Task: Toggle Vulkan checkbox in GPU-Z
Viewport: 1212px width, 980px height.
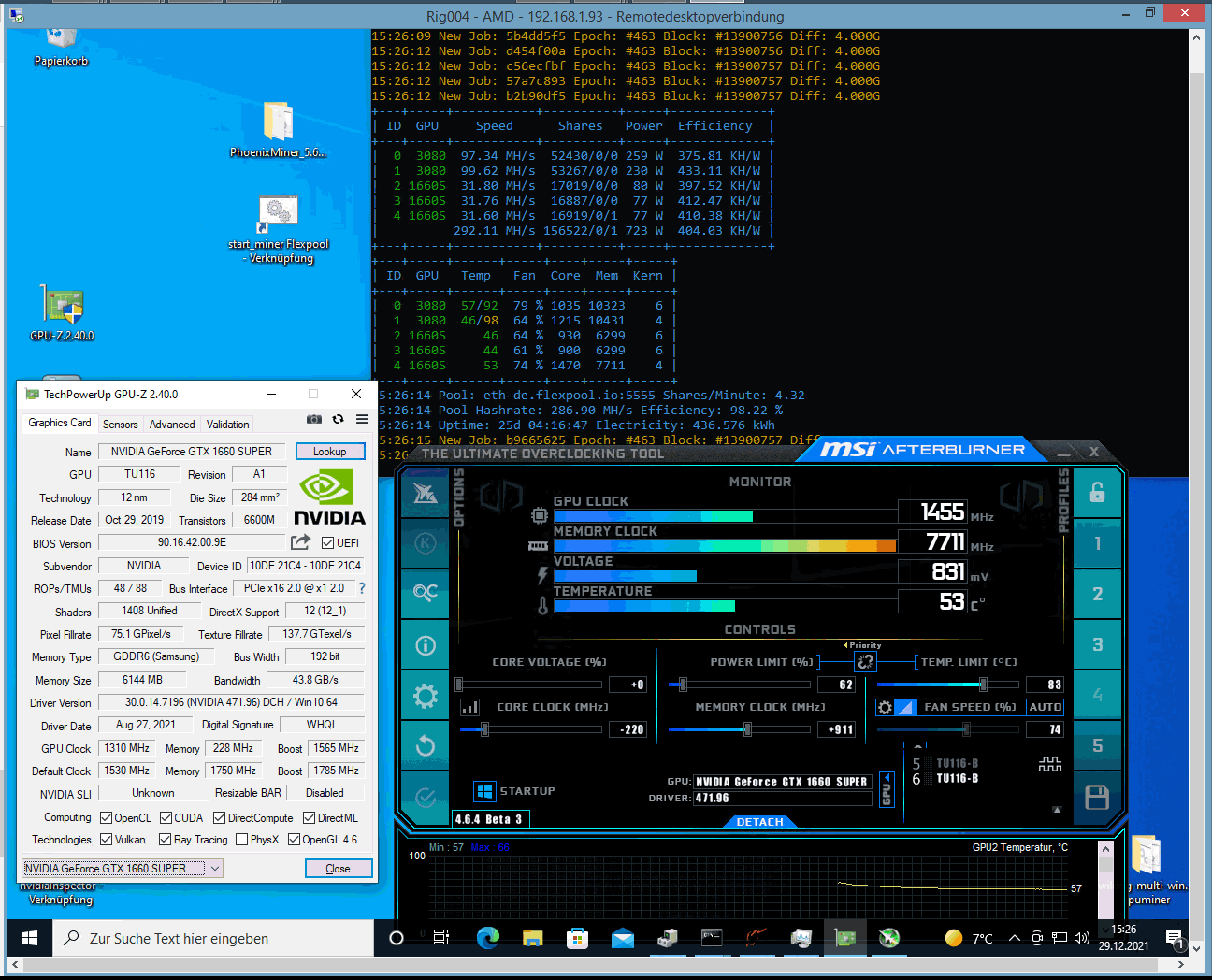Action: point(106,839)
